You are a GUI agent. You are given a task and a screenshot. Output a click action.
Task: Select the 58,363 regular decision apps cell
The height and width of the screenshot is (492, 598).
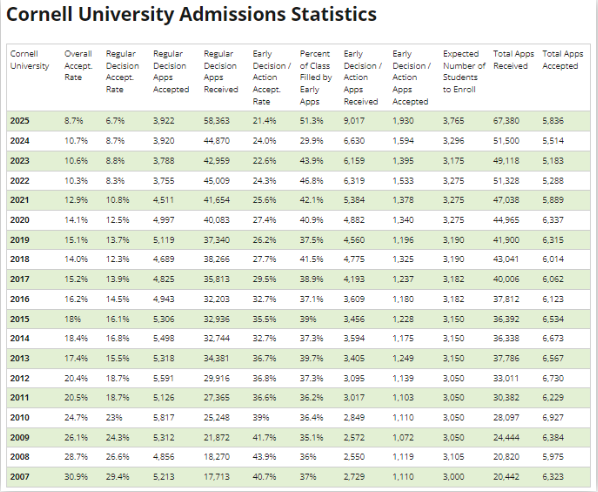(x=217, y=121)
